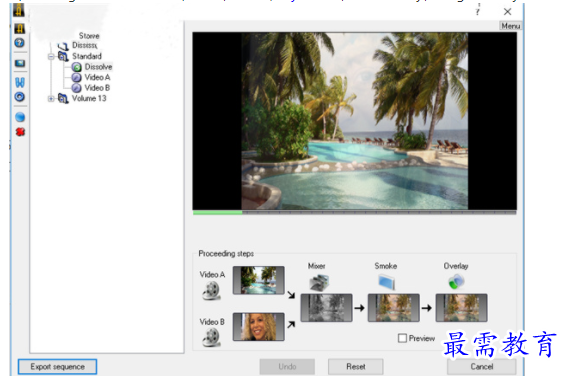Viewport: 565px width, 376px height.
Task: Select Video A in the tree
Action: point(97,77)
